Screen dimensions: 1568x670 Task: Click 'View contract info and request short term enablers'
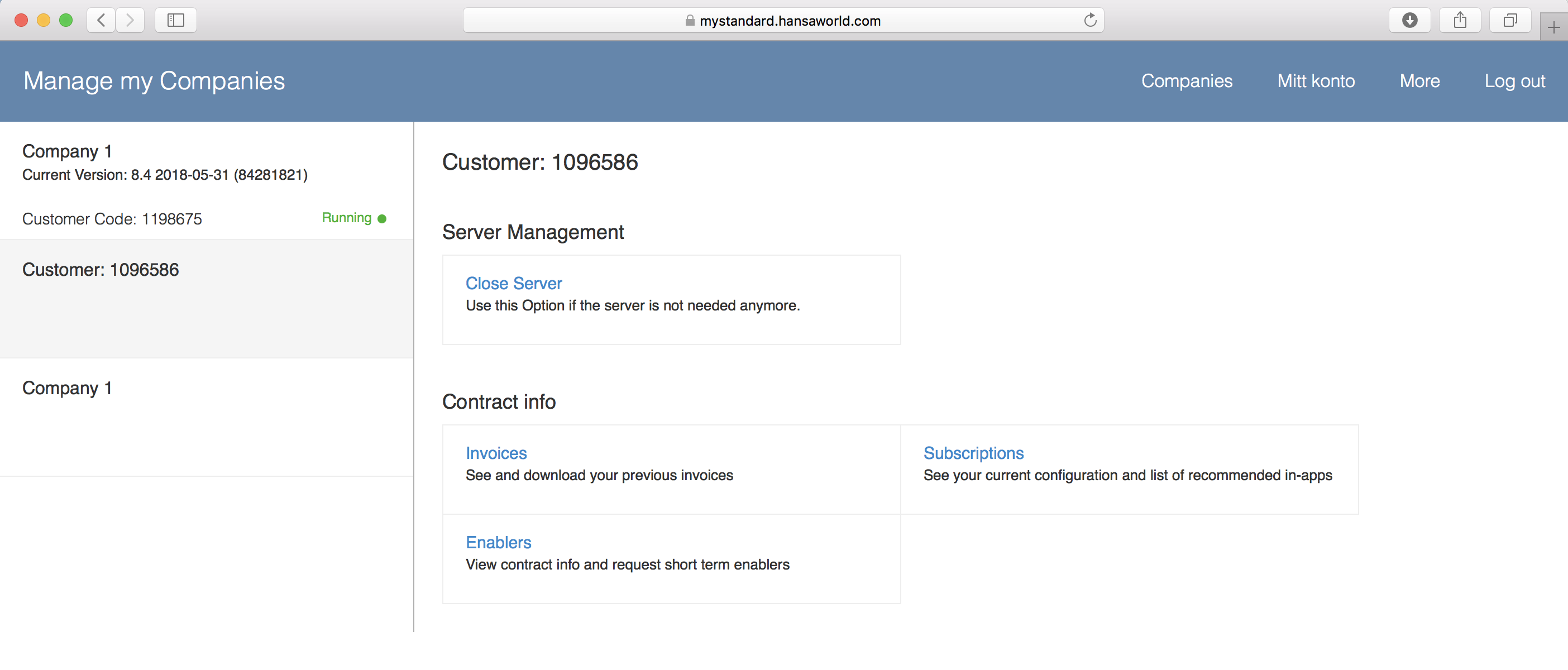tap(628, 566)
